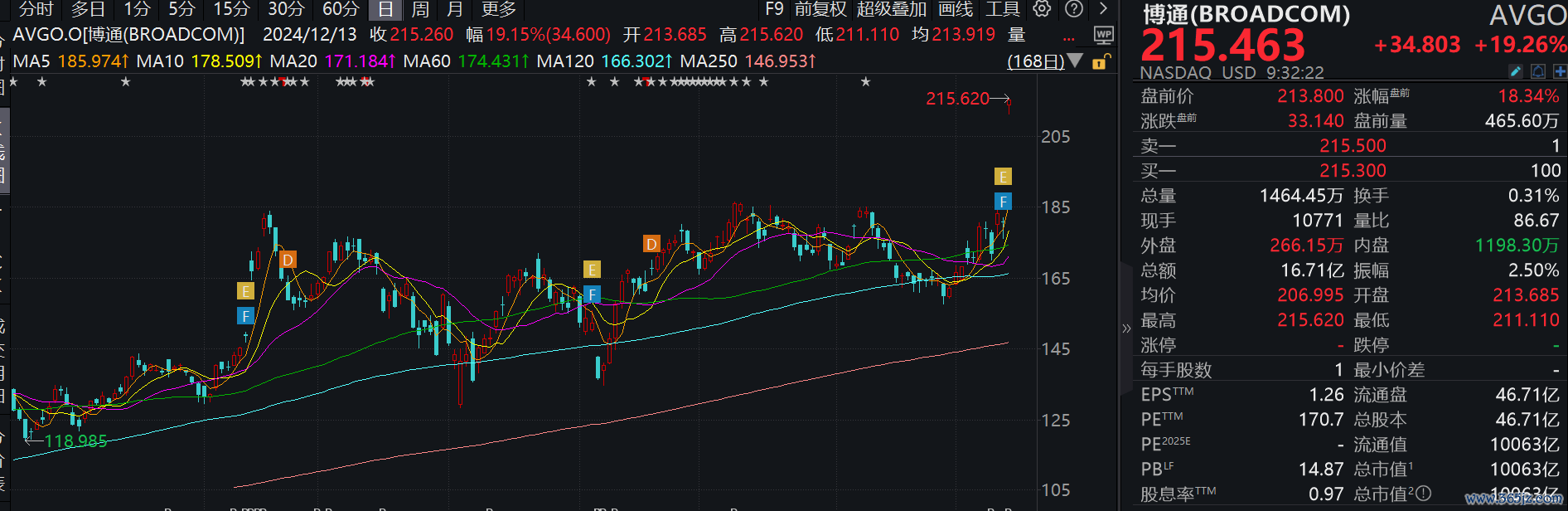Open the 工具 tools menu
The width and height of the screenshot is (1568, 511).
click(1002, 9)
